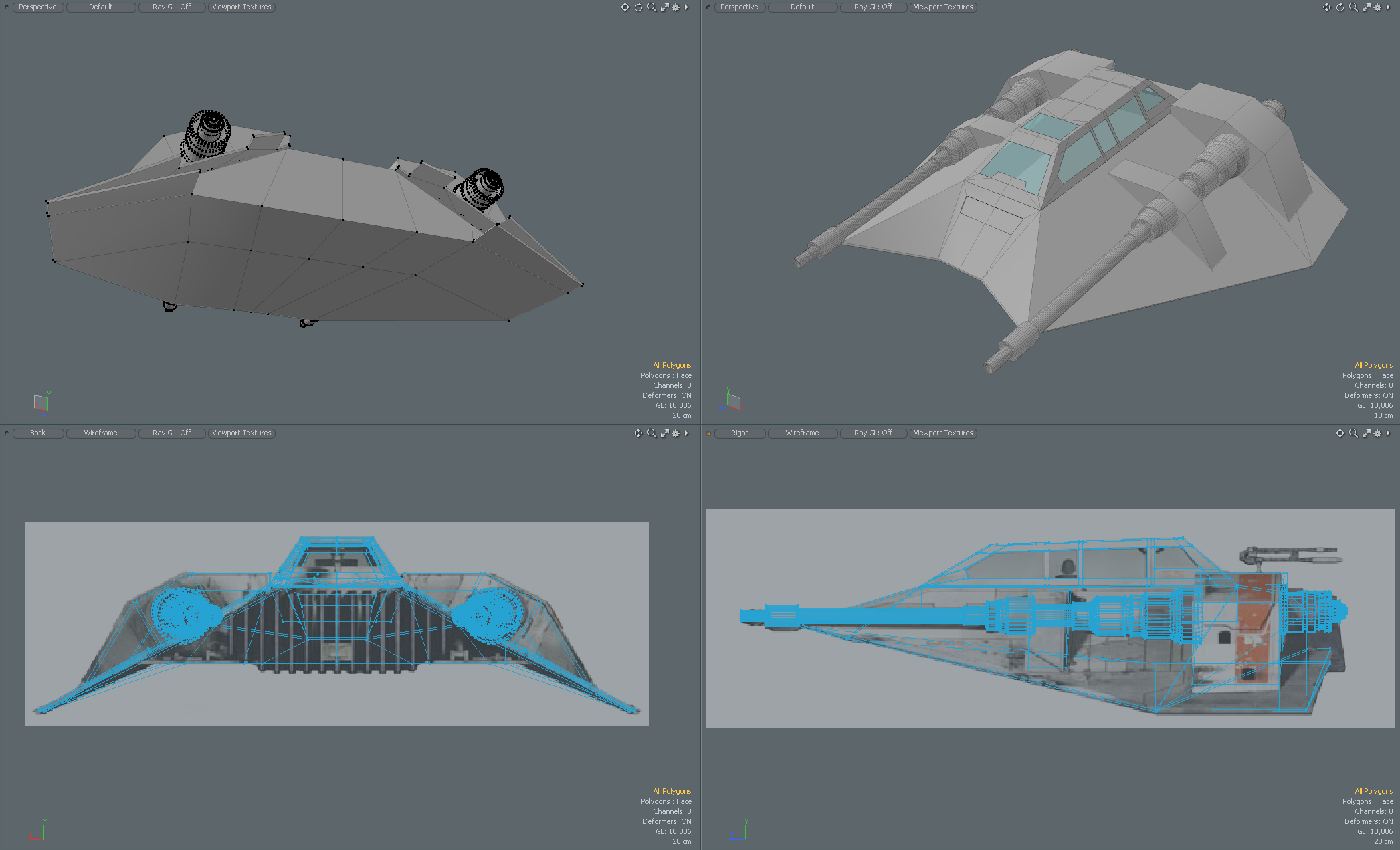Image resolution: width=1400 pixels, height=850 pixels.
Task: Open gear settings of Back viewport
Action: point(676,433)
